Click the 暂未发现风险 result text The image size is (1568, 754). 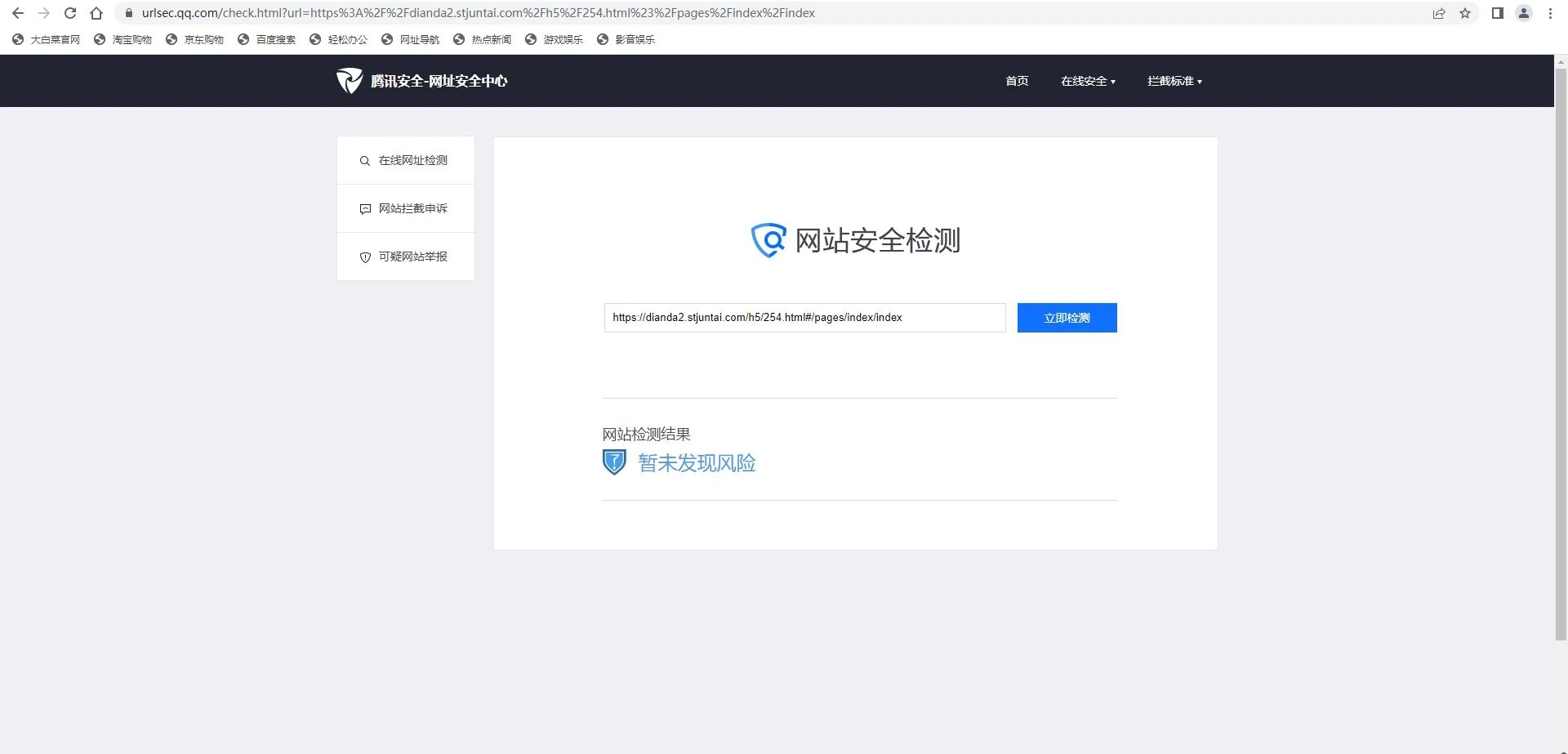(697, 463)
